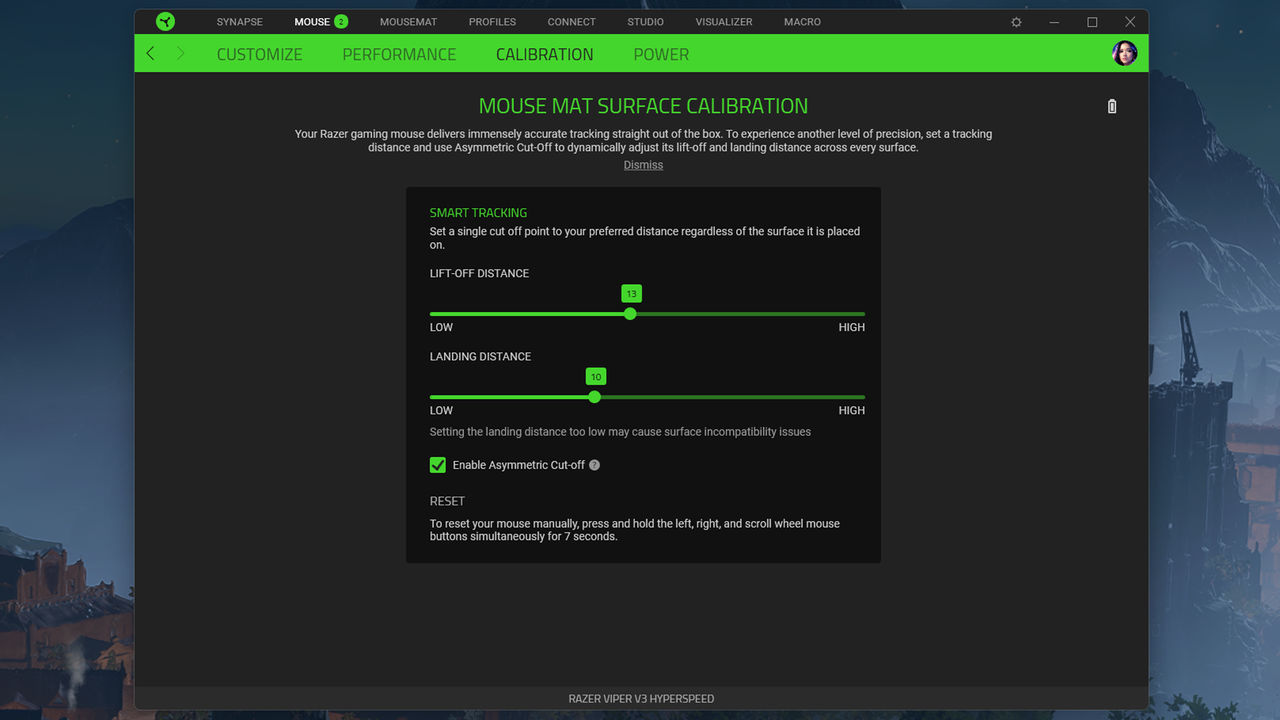Screen dimensions: 1280x720
Task: Open the SYNAPSE tab
Action: pos(240,22)
